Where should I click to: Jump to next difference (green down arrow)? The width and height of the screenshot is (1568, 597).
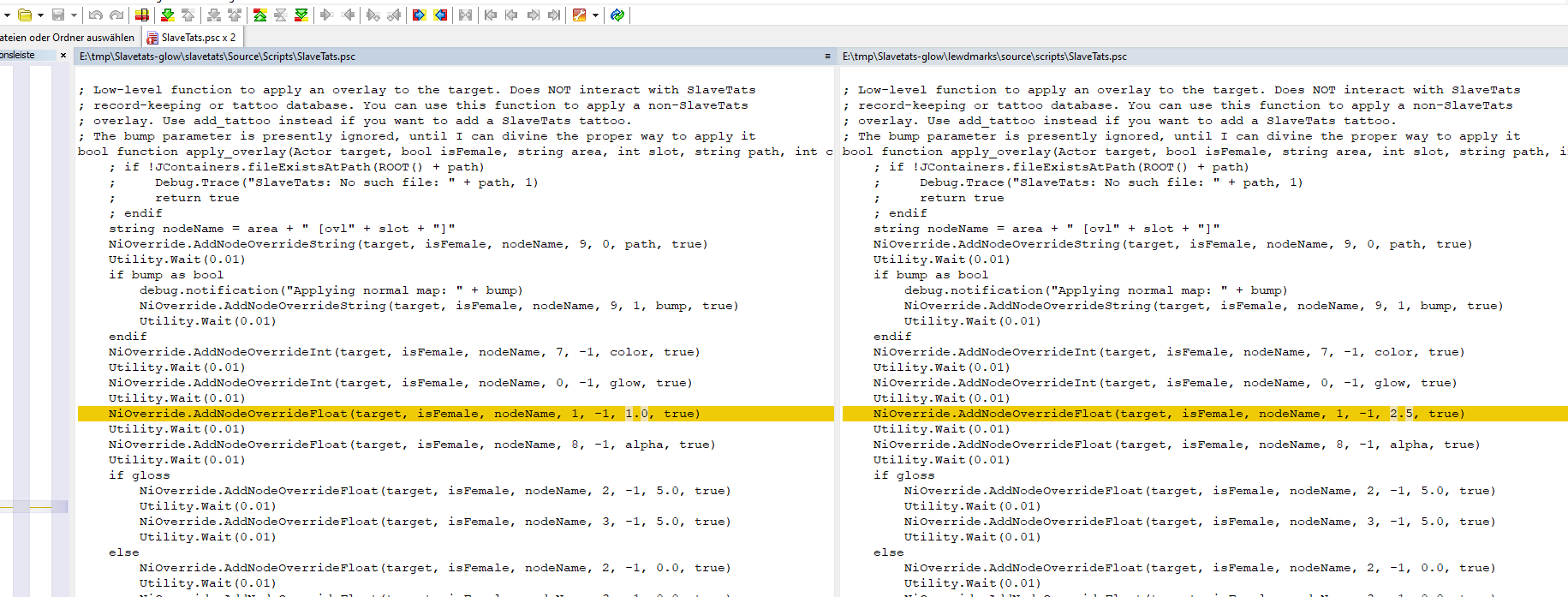(x=167, y=15)
